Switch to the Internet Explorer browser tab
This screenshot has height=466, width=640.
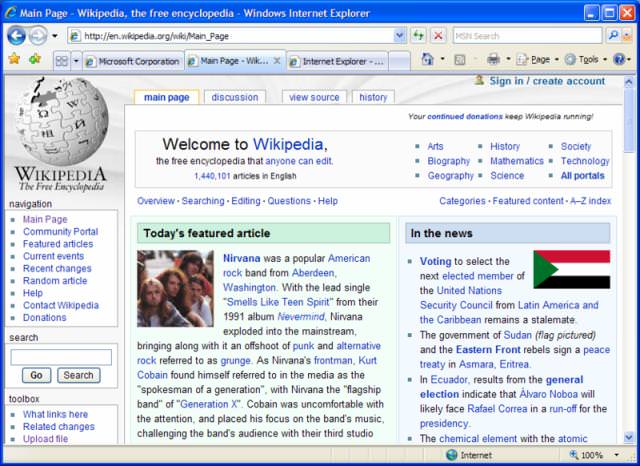pos(338,62)
